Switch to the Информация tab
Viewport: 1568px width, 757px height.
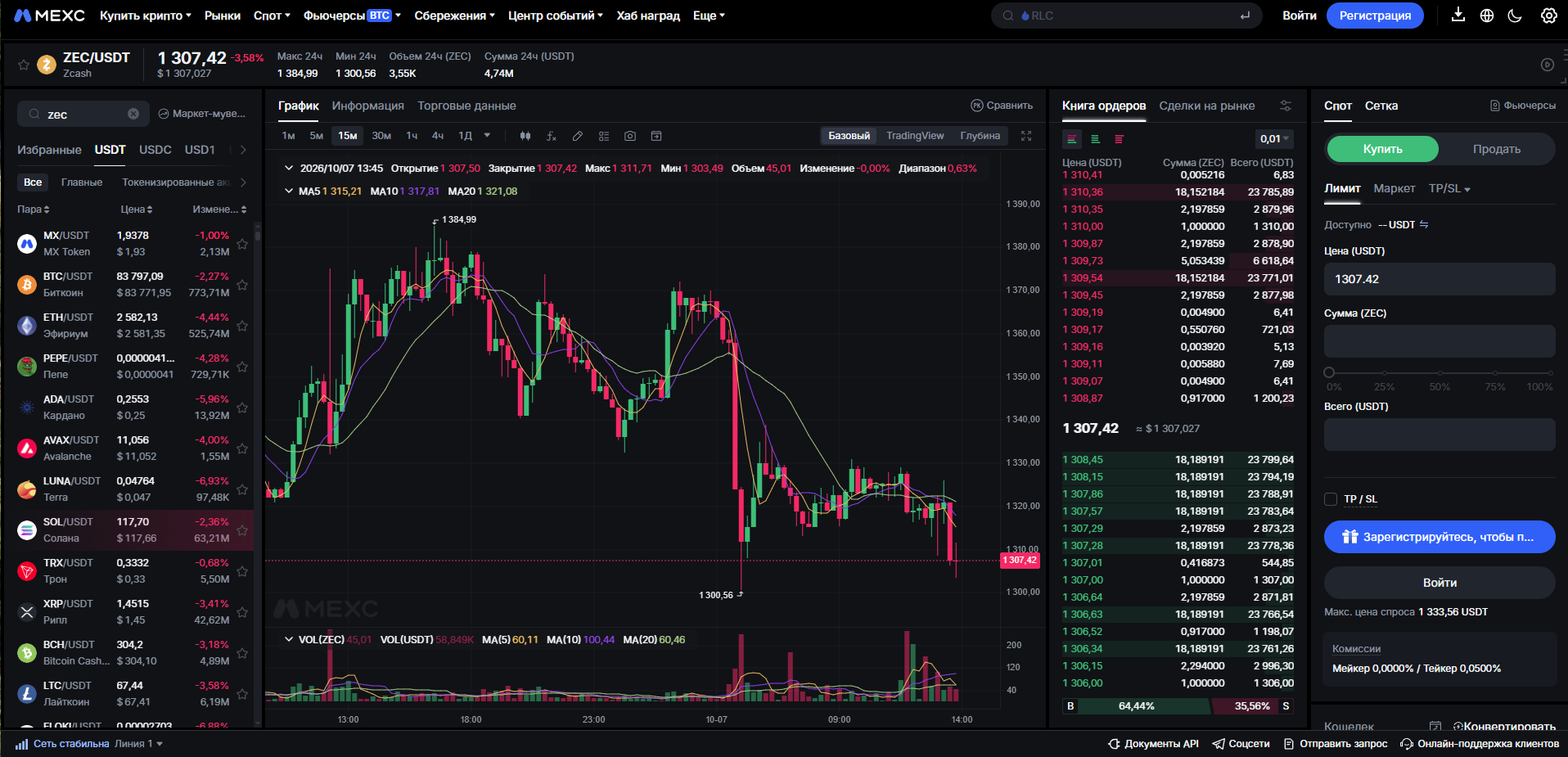tap(368, 106)
